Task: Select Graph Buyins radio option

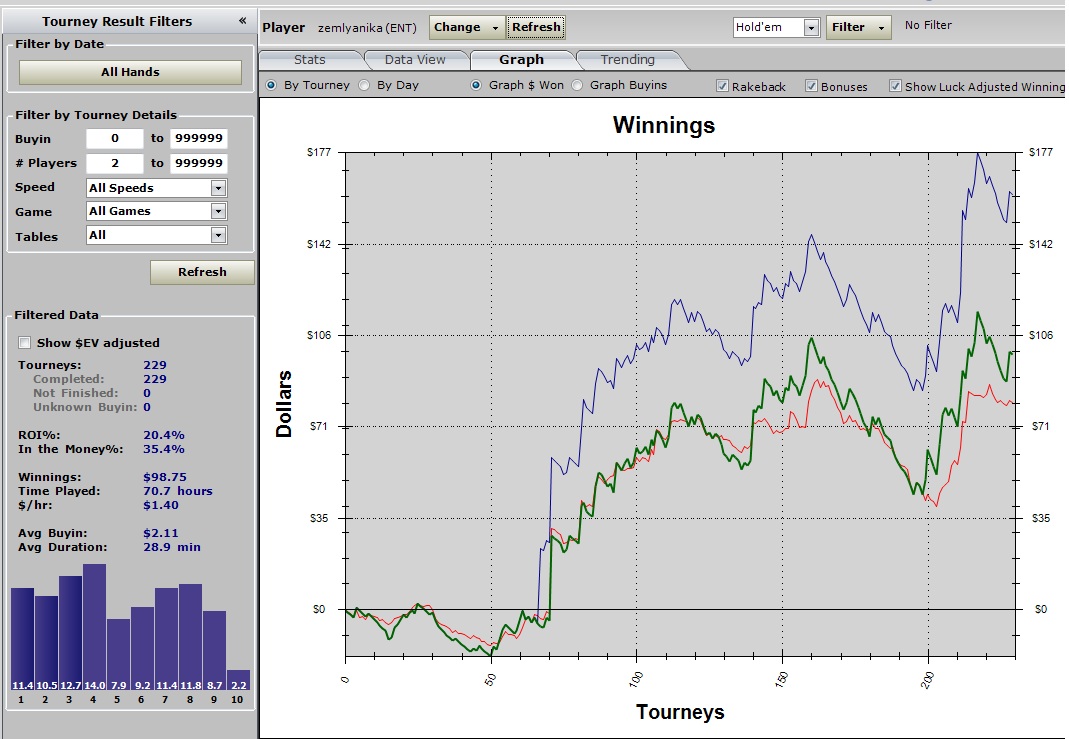Action: coord(578,86)
